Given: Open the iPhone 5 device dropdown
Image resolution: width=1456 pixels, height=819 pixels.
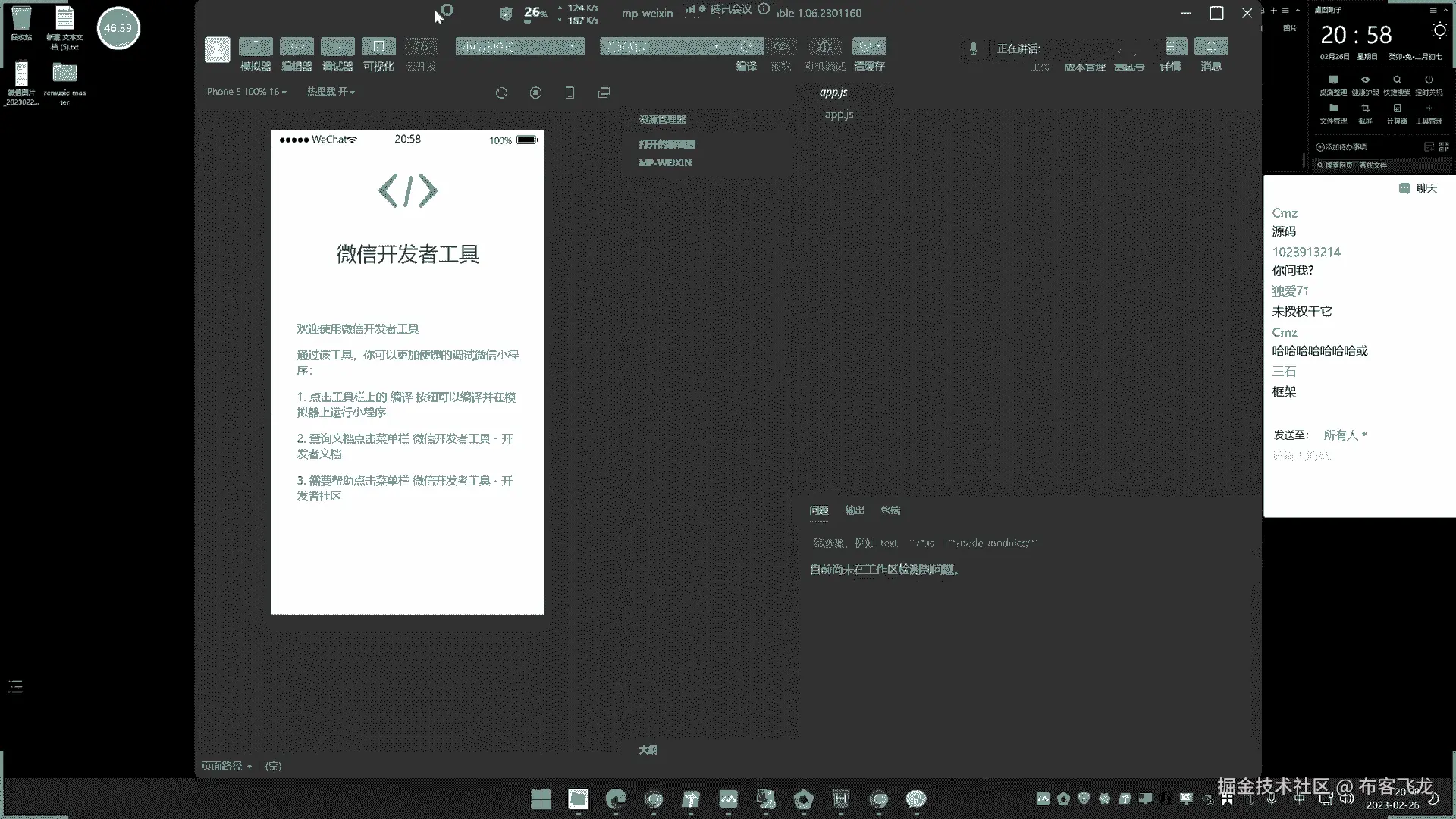Looking at the screenshot, I should [245, 92].
